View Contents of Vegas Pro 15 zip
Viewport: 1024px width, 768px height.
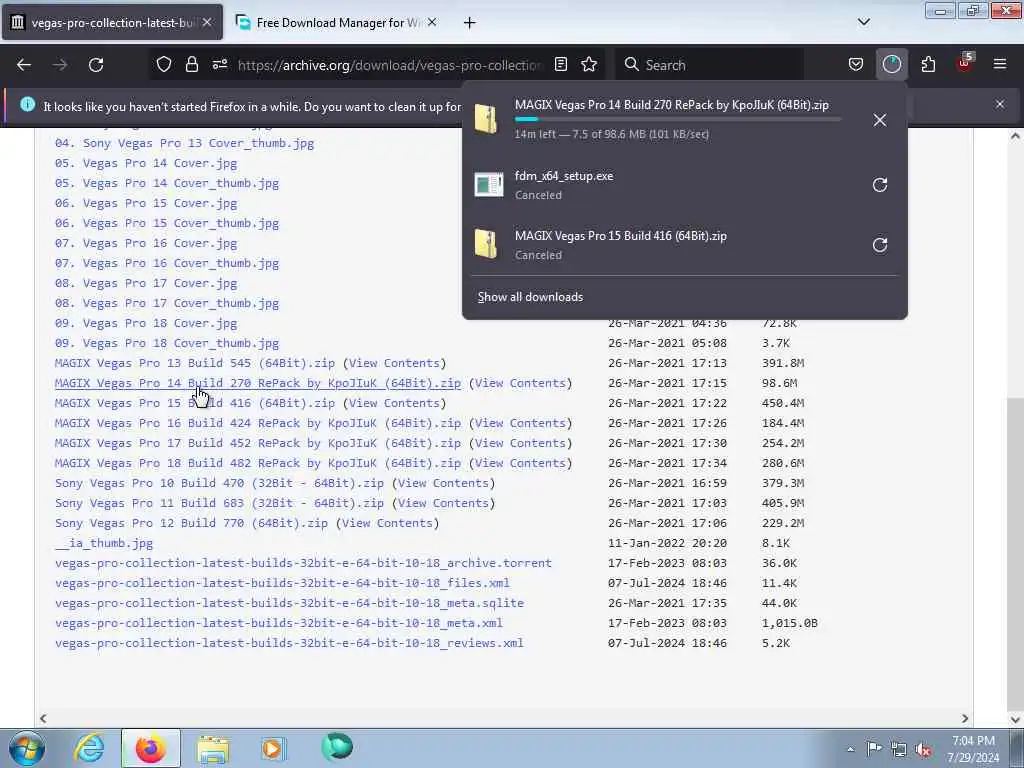(x=394, y=404)
